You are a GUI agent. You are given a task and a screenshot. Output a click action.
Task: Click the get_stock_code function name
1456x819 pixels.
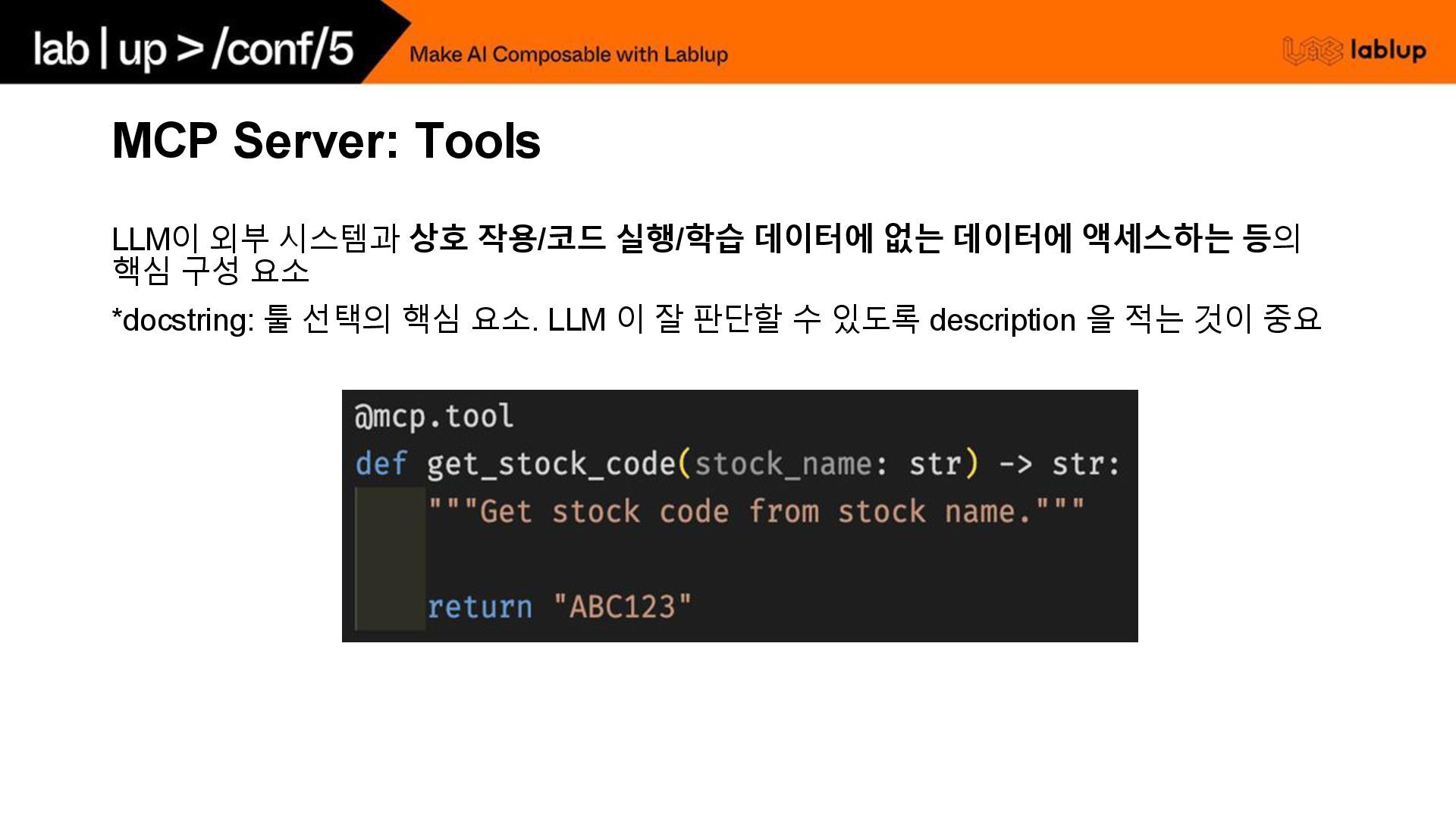[x=550, y=463]
